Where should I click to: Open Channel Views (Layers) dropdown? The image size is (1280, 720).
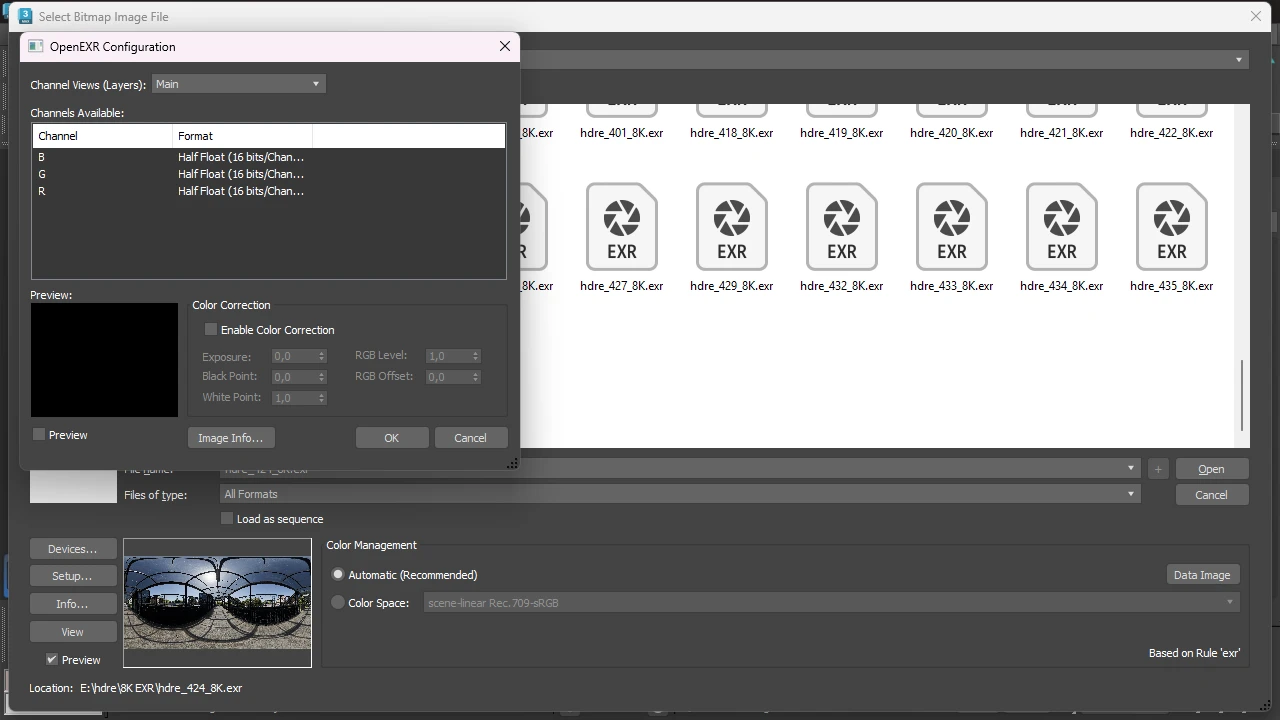coord(239,84)
